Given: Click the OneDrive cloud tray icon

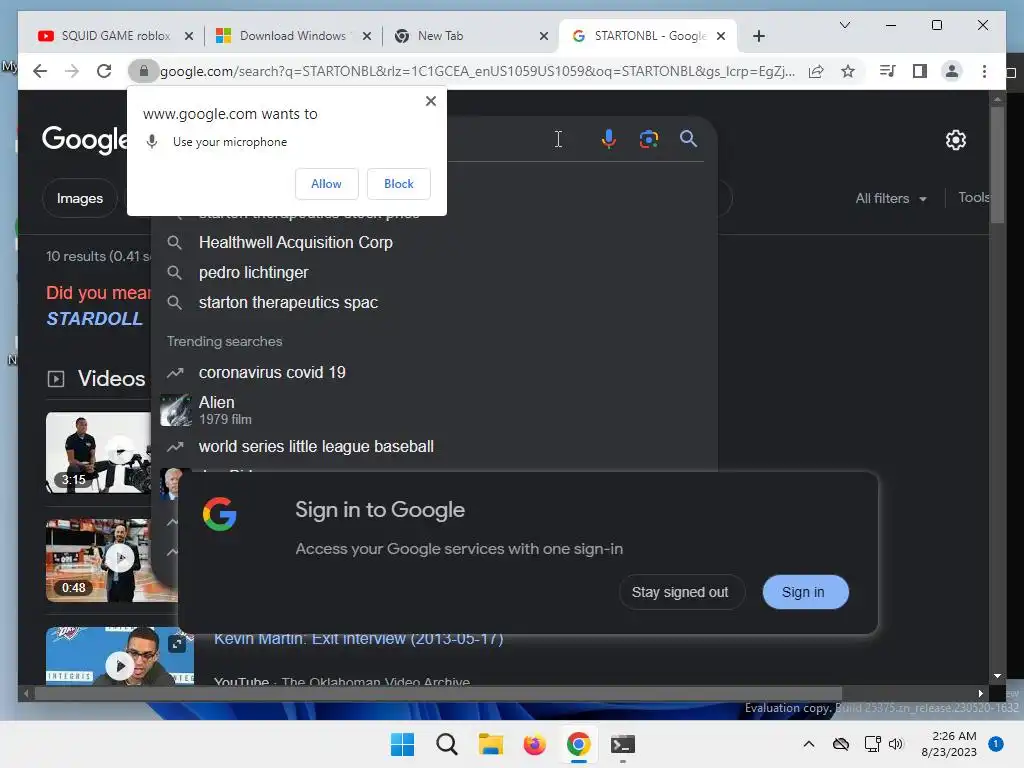Looking at the screenshot, I should (840, 744).
